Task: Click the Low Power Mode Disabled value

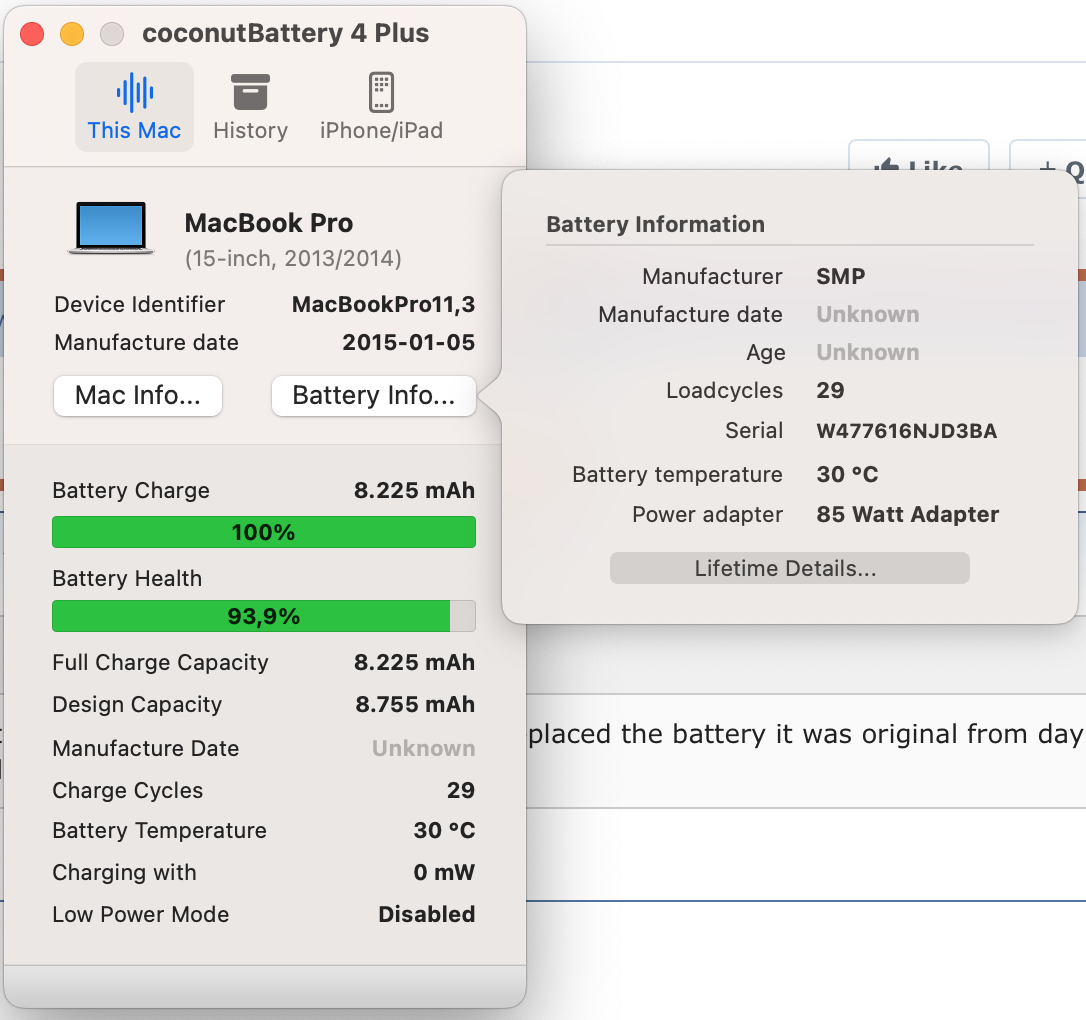Action: pos(426,915)
